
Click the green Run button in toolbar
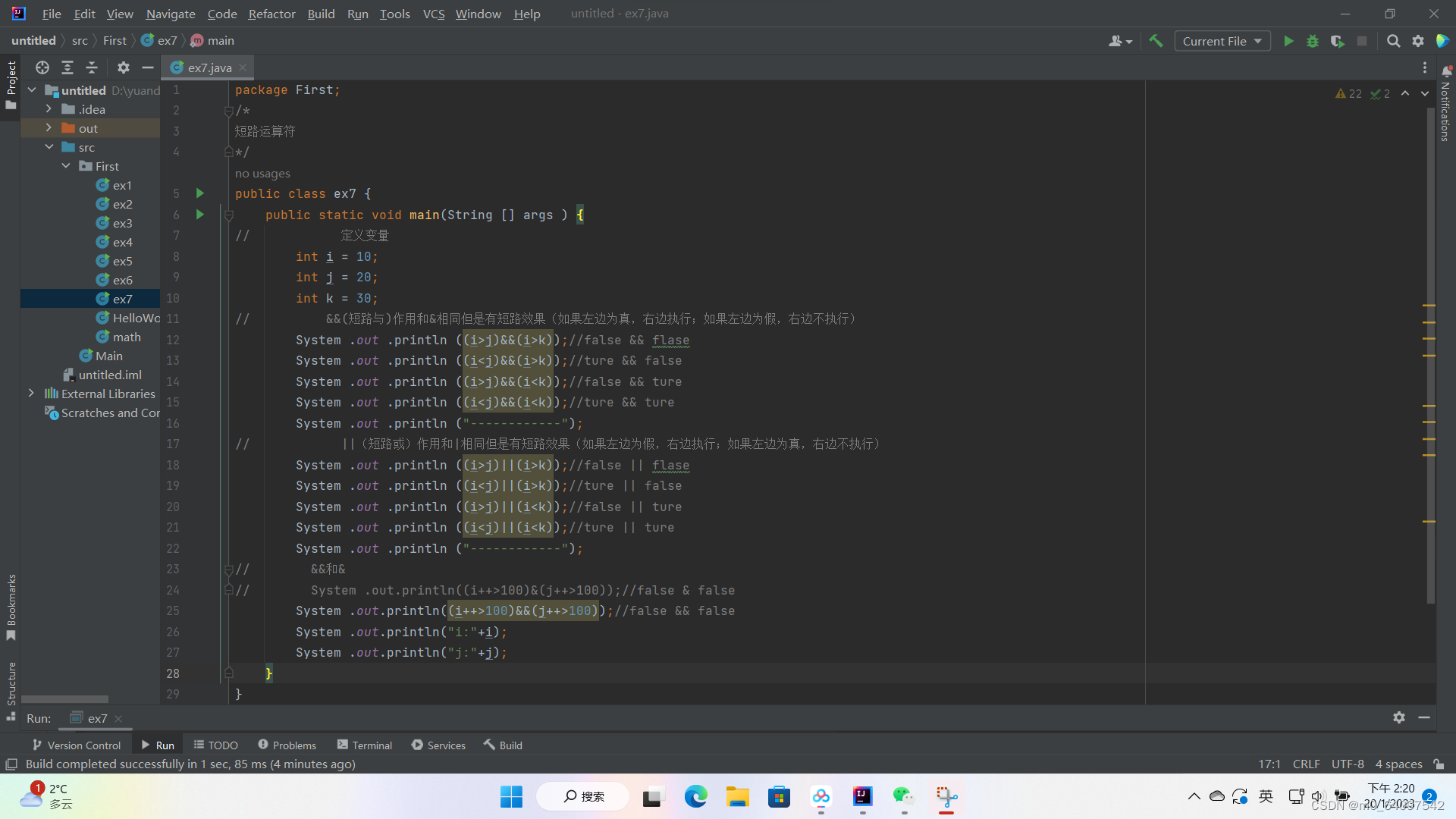click(x=1288, y=41)
